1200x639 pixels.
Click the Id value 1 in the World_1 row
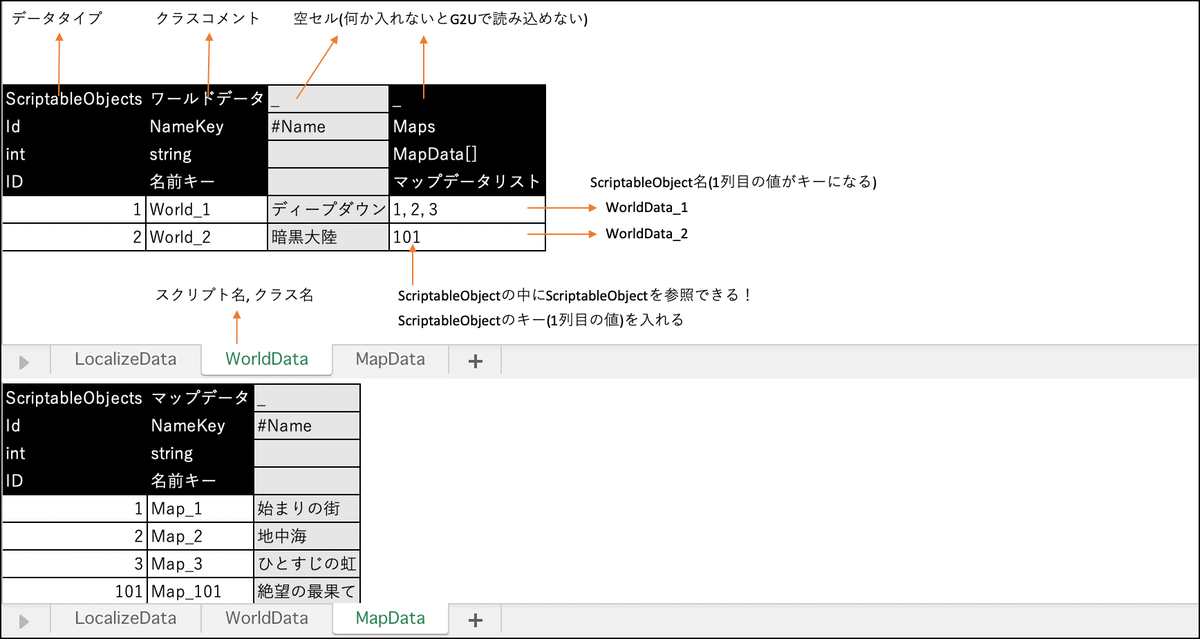(75, 210)
